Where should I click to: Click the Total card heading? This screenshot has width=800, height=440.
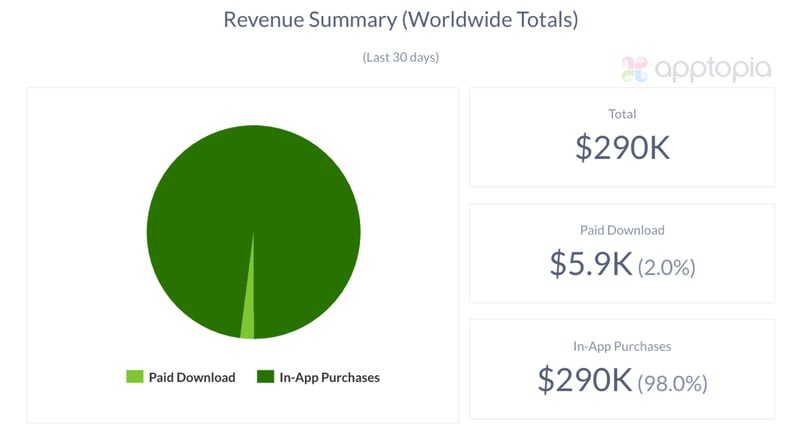pyautogui.click(x=622, y=114)
